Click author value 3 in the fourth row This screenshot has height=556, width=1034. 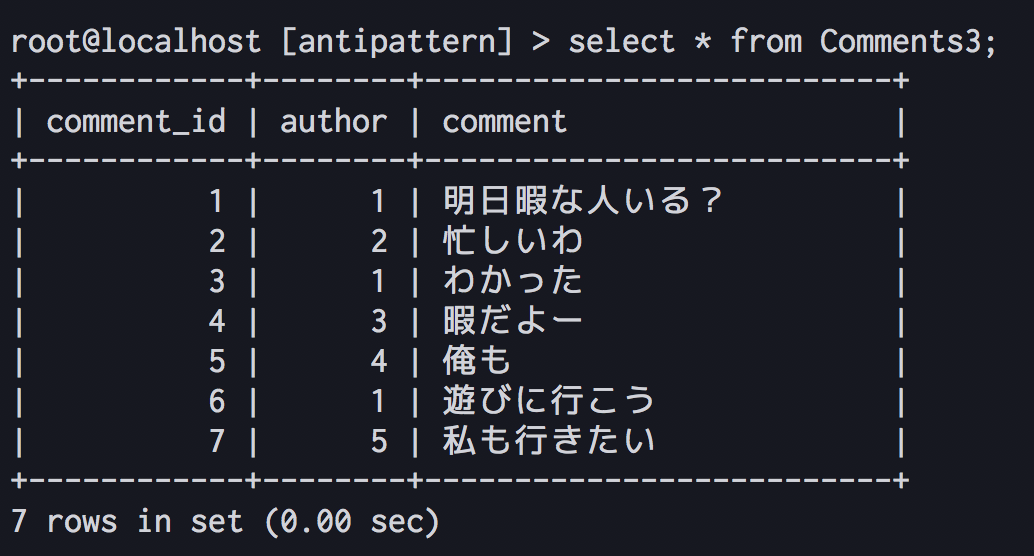pyautogui.click(x=379, y=321)
